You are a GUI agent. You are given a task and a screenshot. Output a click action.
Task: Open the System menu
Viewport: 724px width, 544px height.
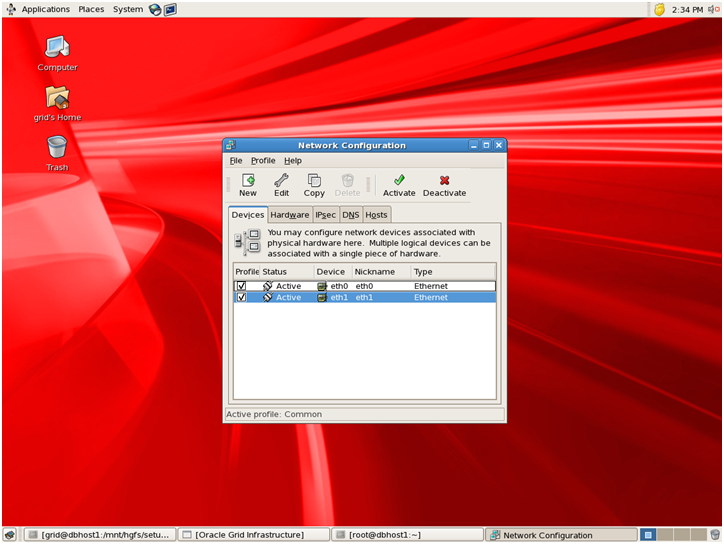(128, 9)
